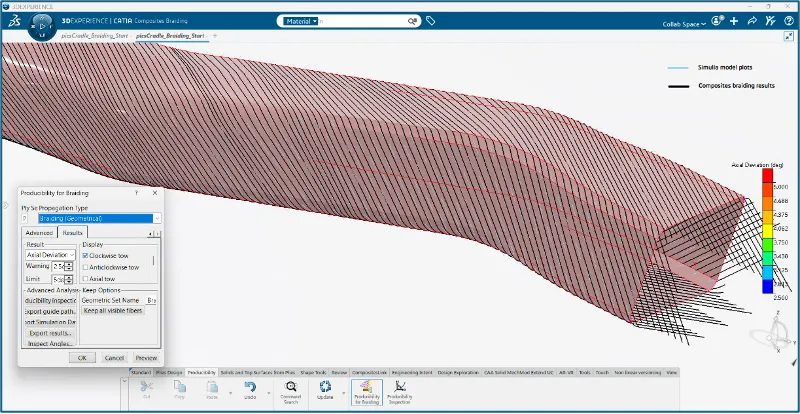This screenshot has width=800, height=414.
Task: Click the Undo icon
Action: 251,389
